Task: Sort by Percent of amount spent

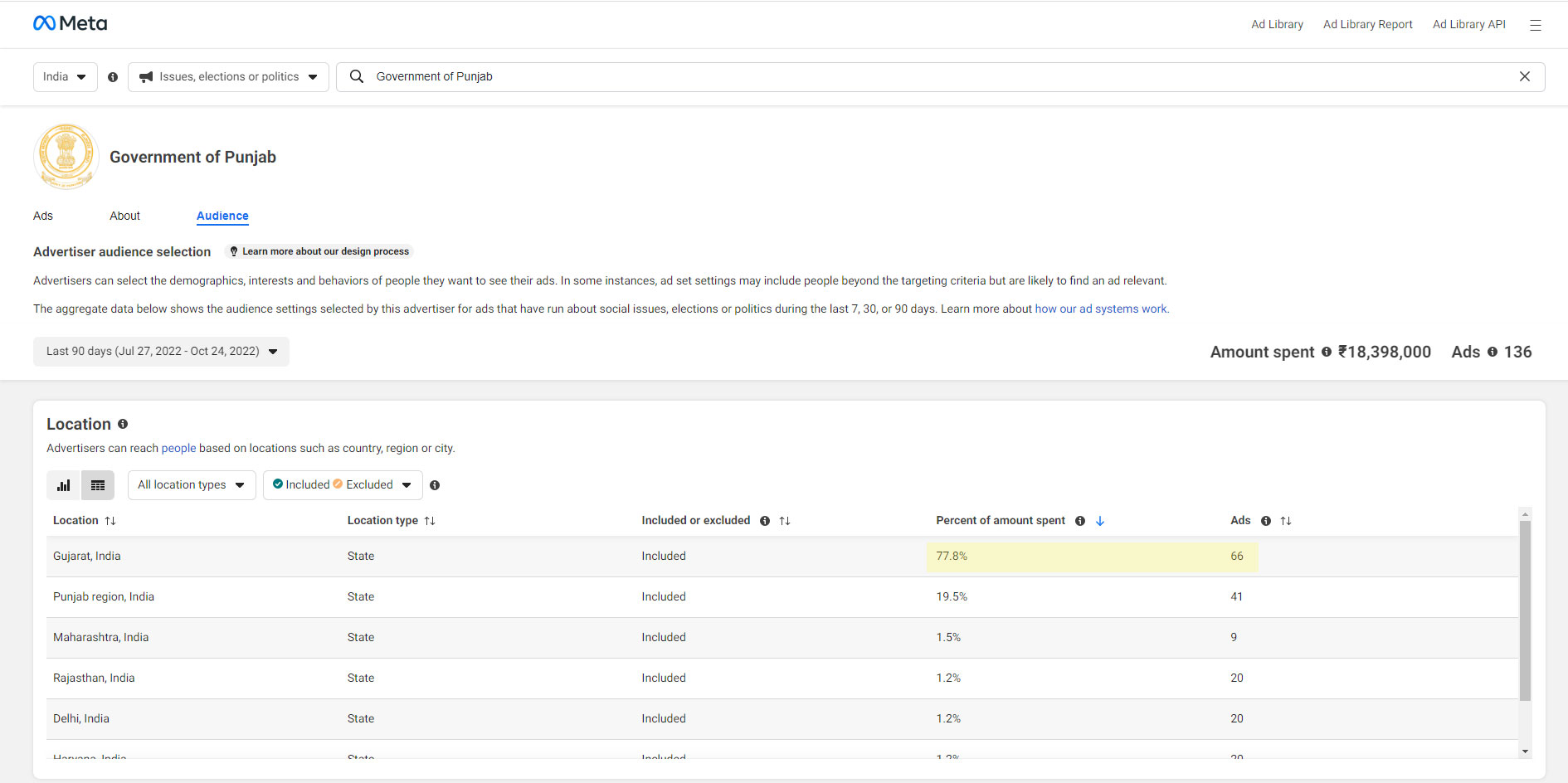Action: [1100, 521]
